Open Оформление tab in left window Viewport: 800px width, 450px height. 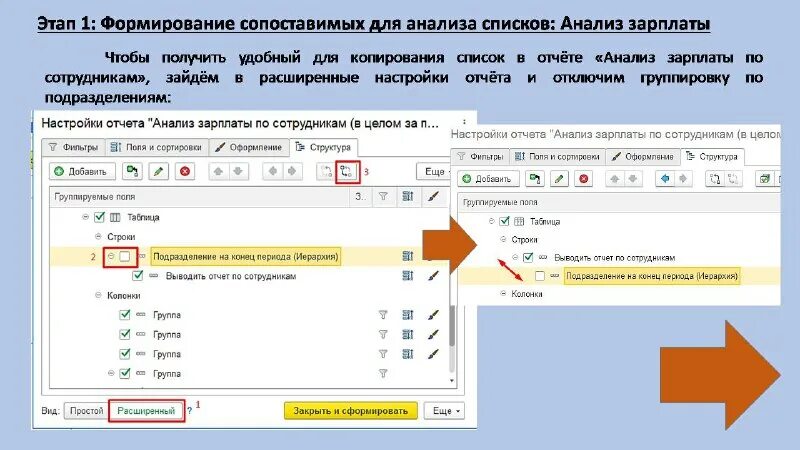(249, 147)
